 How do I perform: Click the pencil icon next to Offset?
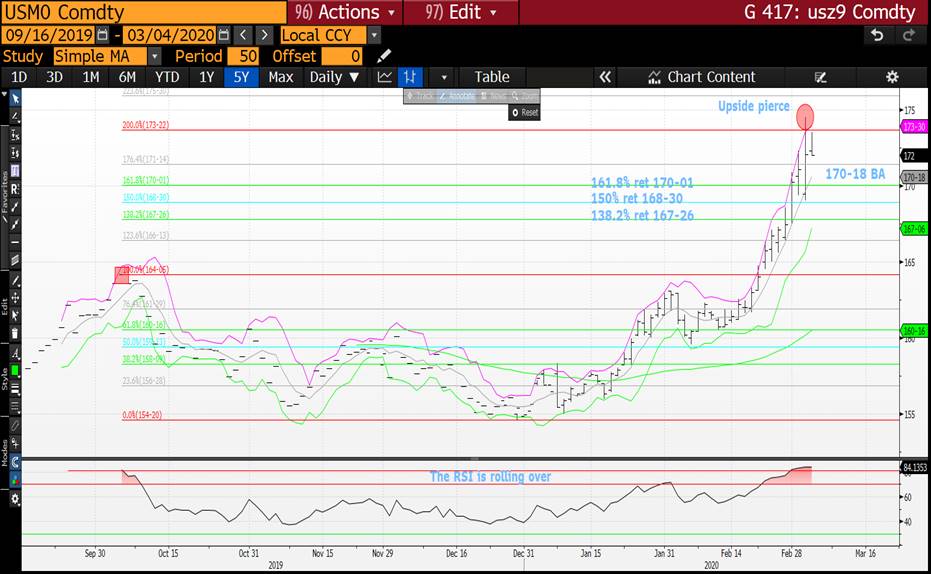[384, 56]
